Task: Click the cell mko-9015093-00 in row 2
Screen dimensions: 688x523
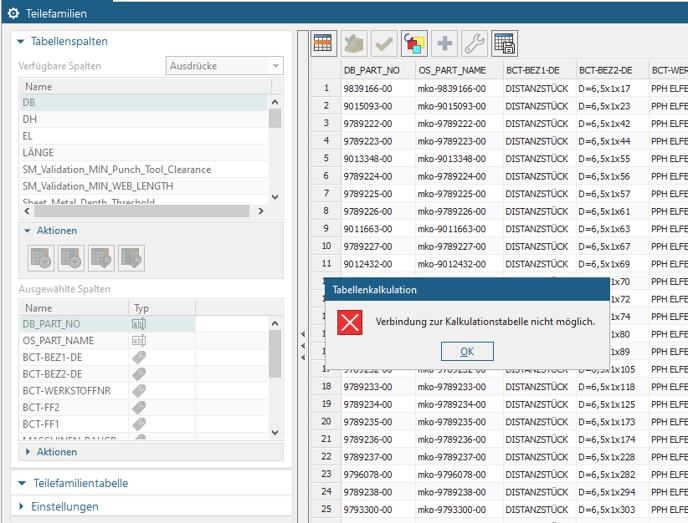Action: click(459, 106)
